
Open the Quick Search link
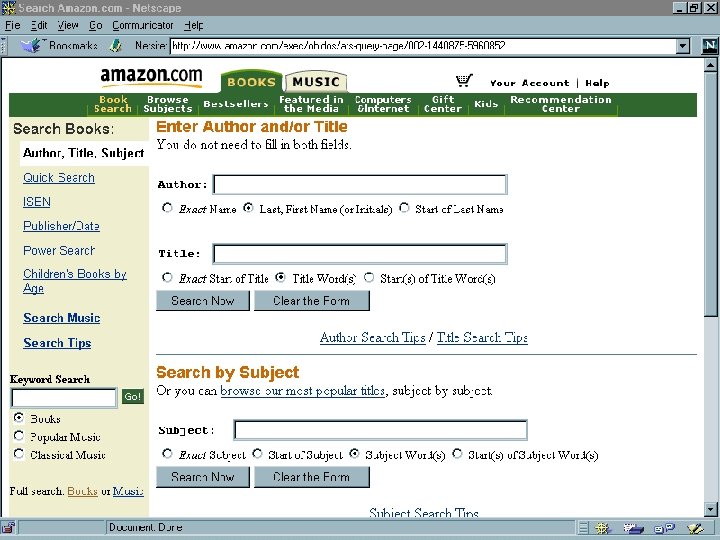[x=59, y=178]
